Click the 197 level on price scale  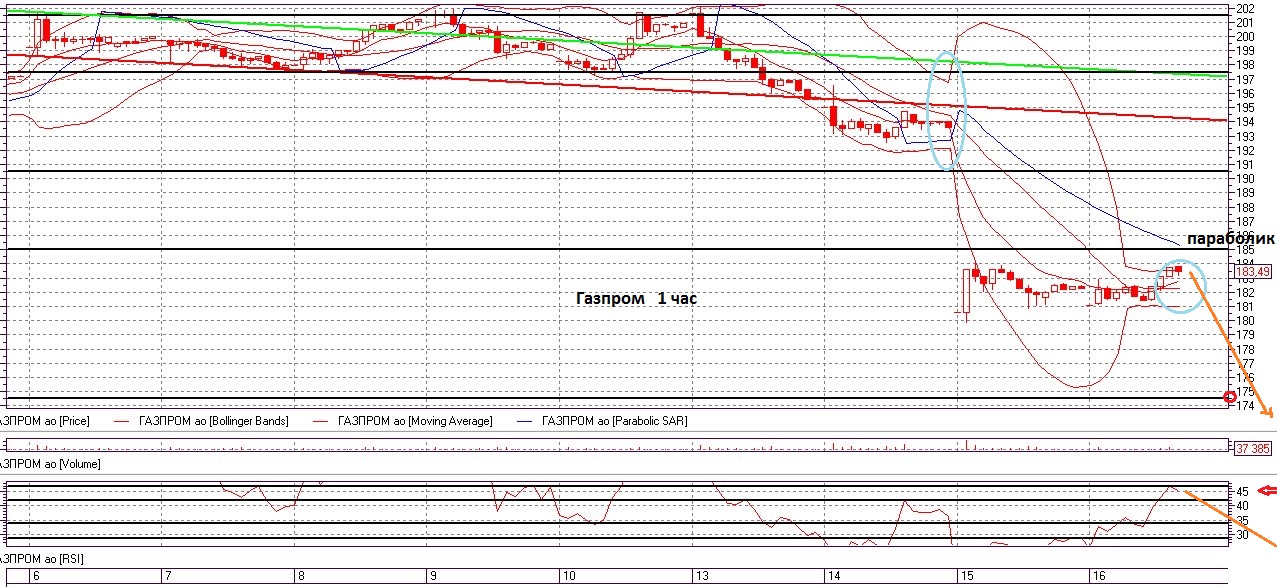[1246, 80]
